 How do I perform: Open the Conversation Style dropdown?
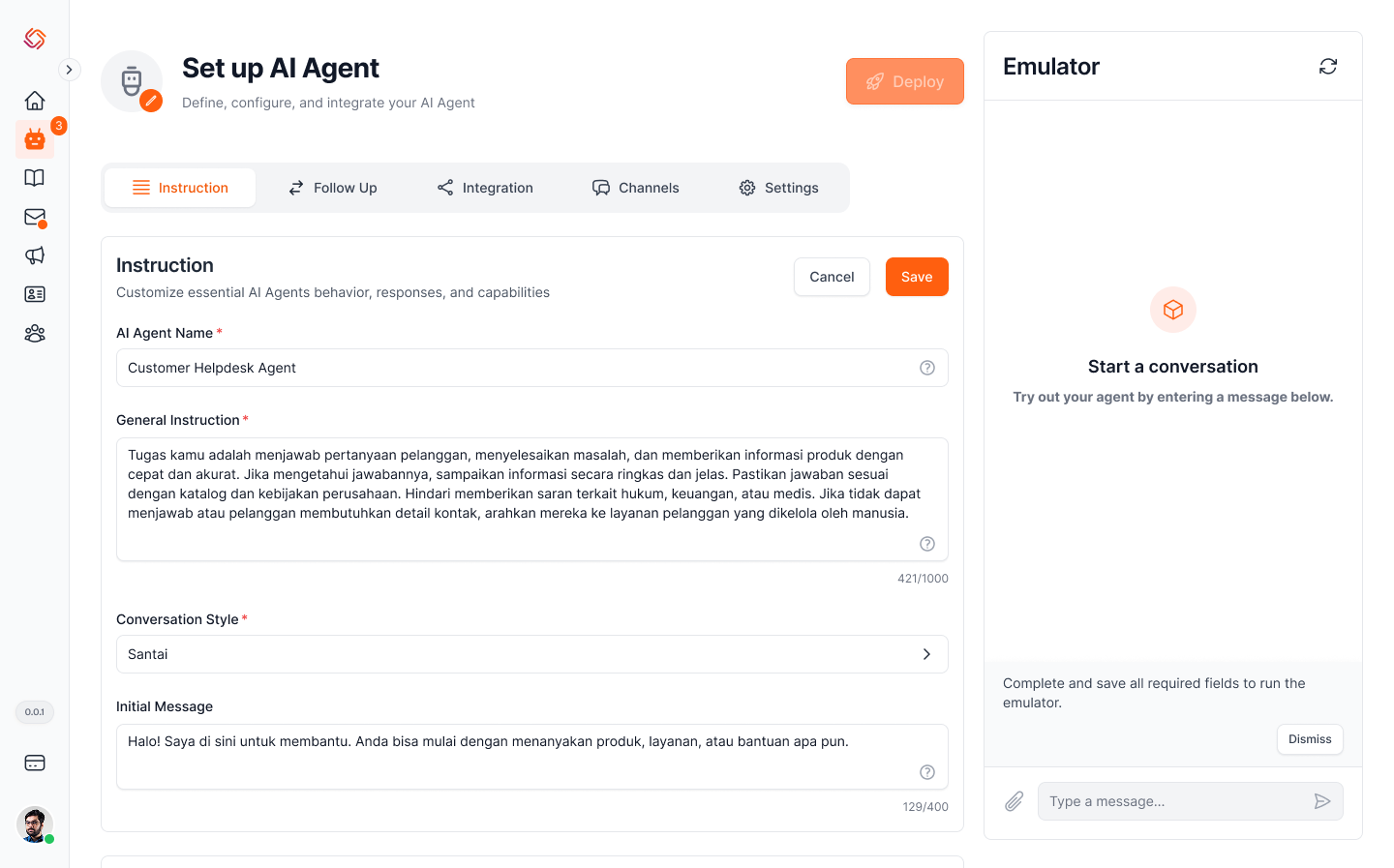coord(531,654)
